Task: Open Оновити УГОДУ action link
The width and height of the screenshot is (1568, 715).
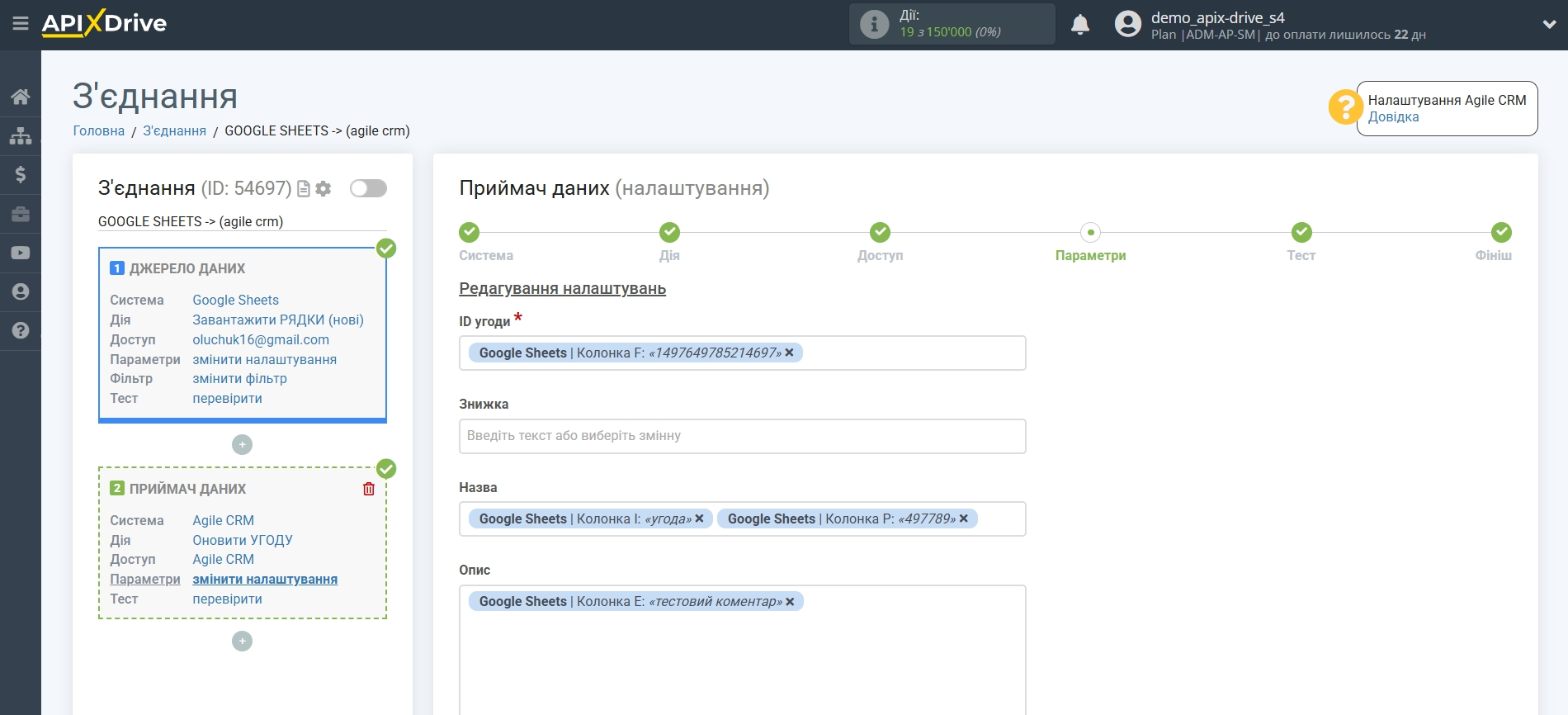Action: pyautogui.click(x=243, y=540)
